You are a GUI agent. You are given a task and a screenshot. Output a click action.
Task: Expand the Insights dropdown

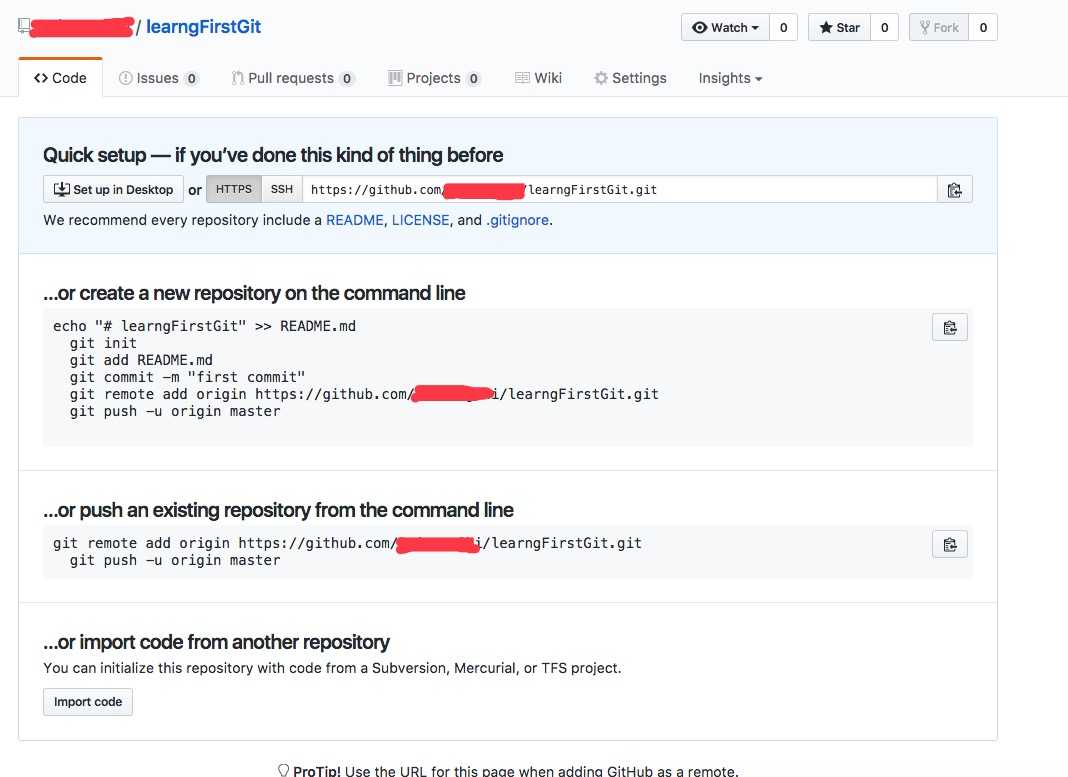[730, 78]
